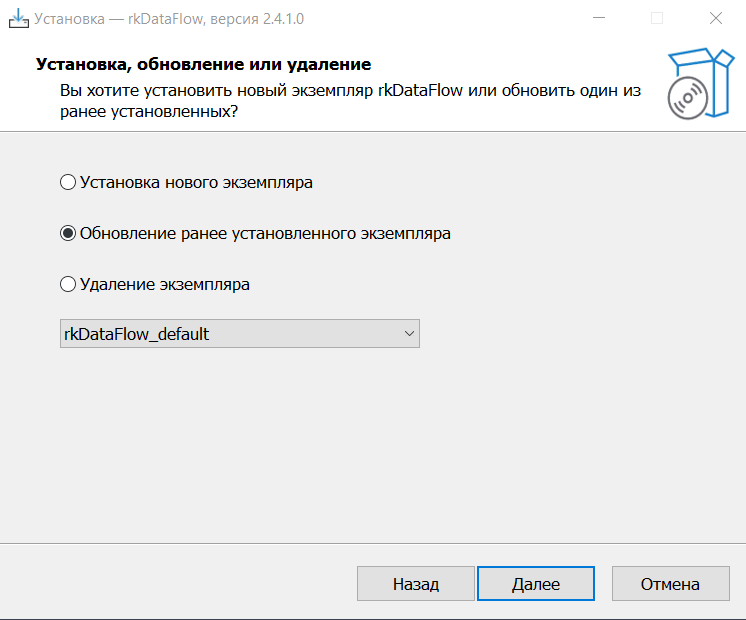Click the description text under the heading

[x=350, y=101]
